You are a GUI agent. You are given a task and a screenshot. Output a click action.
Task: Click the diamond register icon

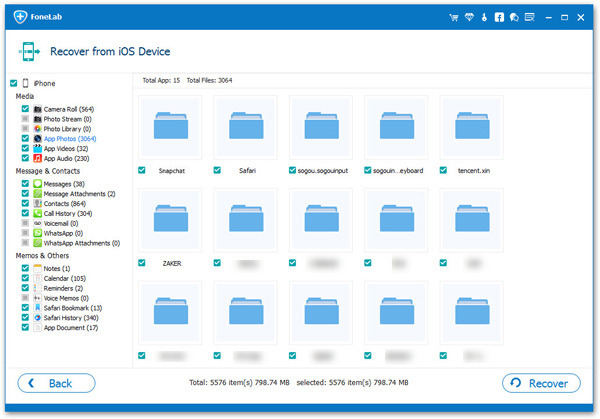click(469, 17)
